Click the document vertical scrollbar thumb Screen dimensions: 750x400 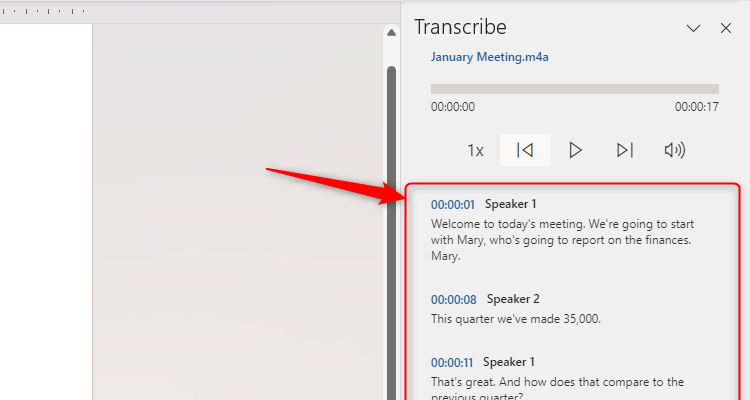point(391,233)
